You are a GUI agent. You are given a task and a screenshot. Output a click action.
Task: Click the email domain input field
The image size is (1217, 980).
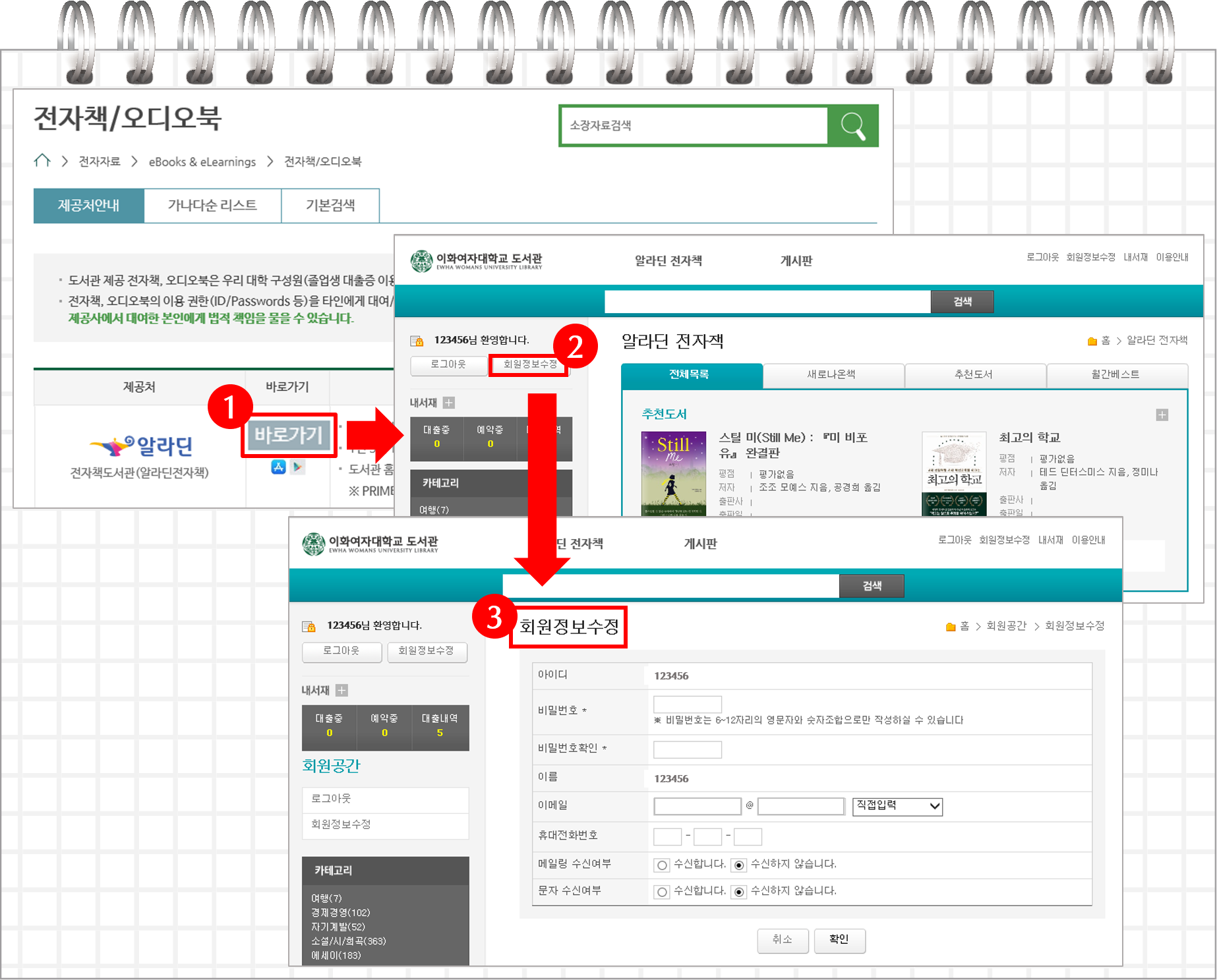point(801,806)
